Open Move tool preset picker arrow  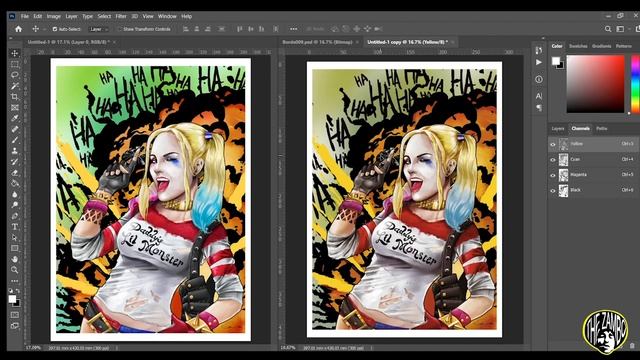[44, 29]
